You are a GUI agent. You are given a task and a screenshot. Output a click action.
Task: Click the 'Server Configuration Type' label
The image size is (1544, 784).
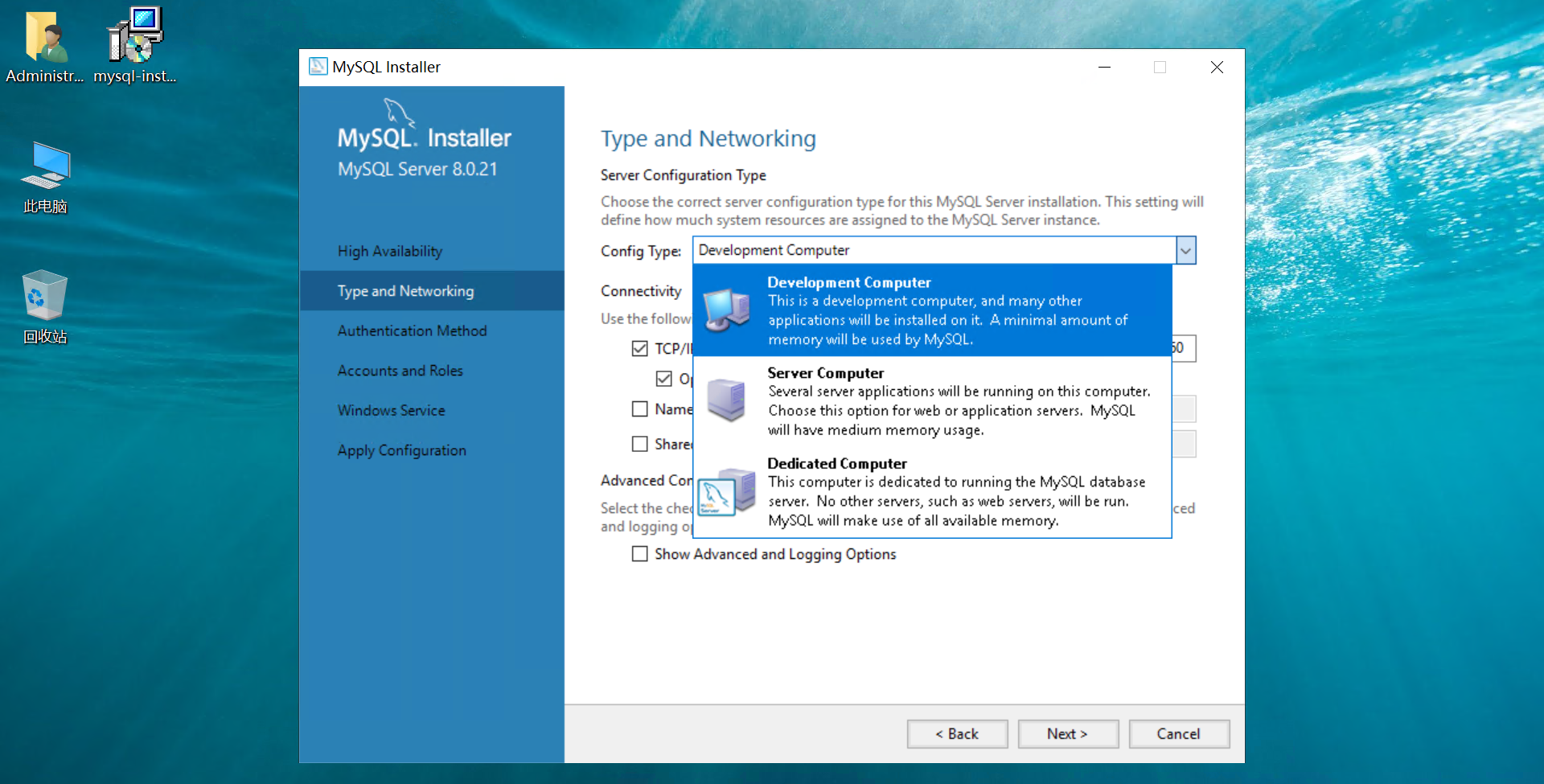click(x=684, y=175)
